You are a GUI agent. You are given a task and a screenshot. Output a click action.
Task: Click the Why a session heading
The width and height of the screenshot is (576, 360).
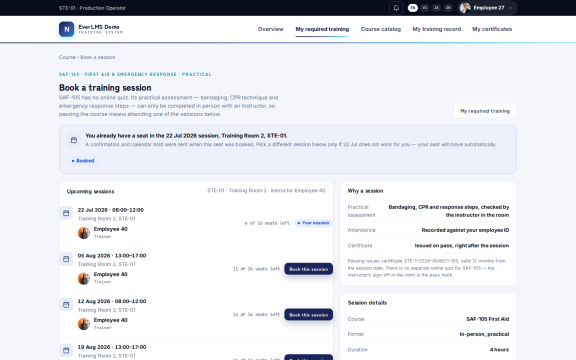(365, 191)
